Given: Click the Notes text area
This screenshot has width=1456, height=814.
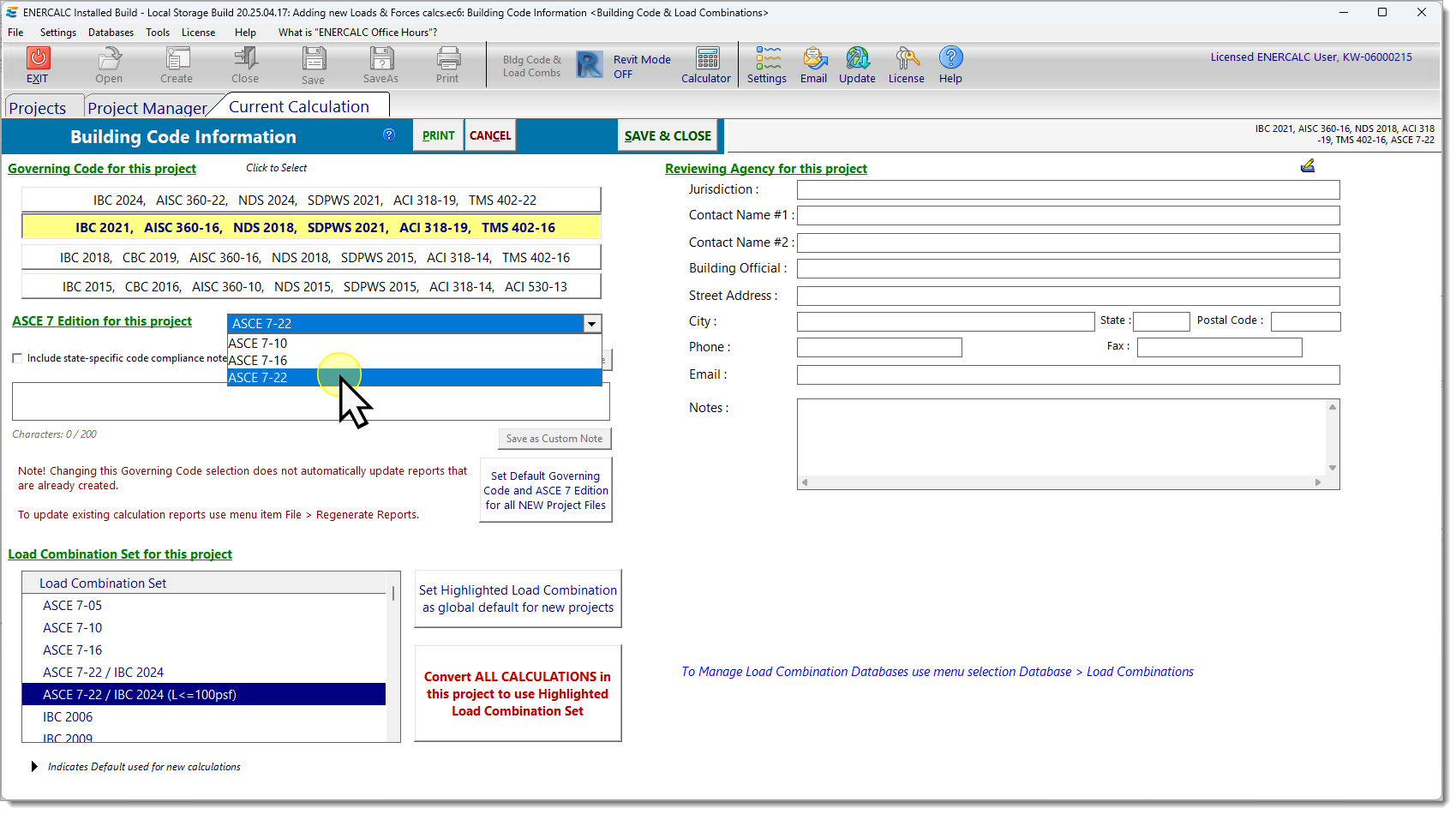Looking at the screenshot, I should [1061, 438].
